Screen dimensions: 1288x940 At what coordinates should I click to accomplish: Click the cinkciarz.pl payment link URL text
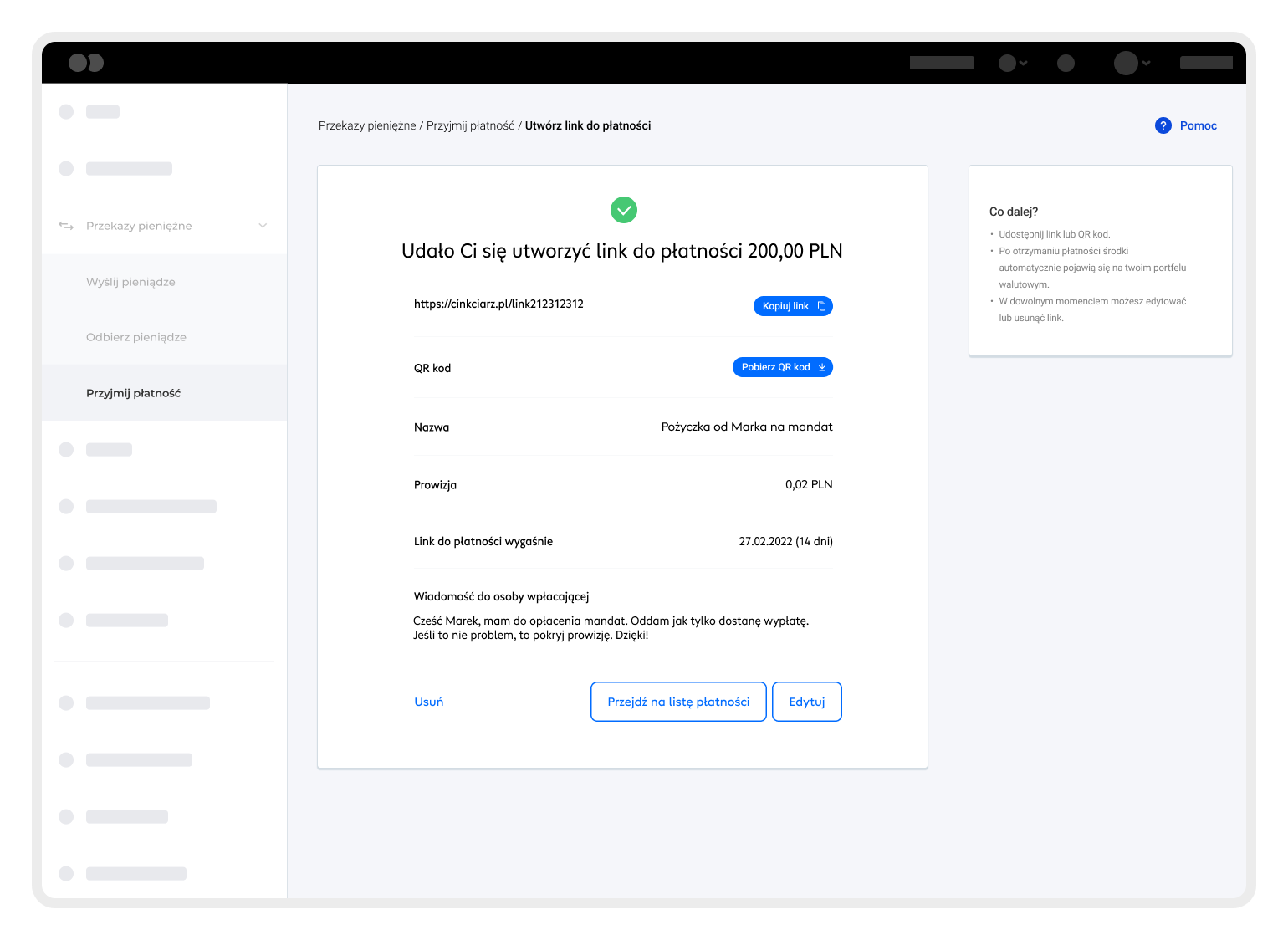pyautogui.click(x=498, y=304)
